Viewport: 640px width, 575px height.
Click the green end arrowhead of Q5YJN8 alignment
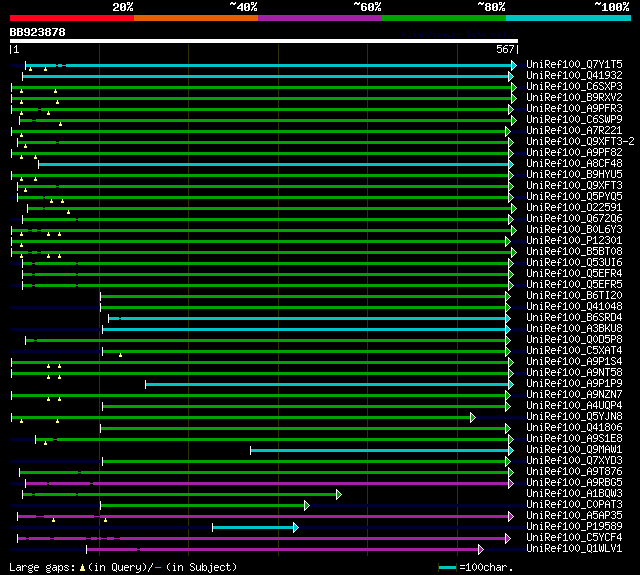473,417
